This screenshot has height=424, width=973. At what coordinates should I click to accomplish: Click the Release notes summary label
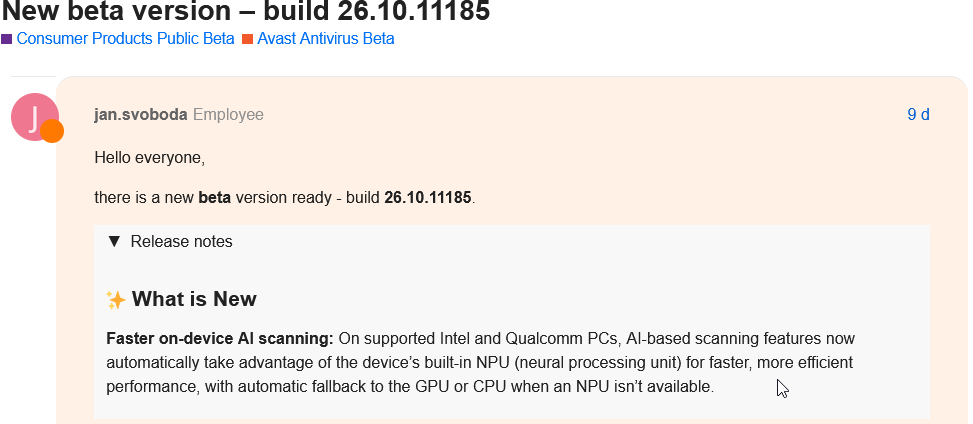pos(181,241)
